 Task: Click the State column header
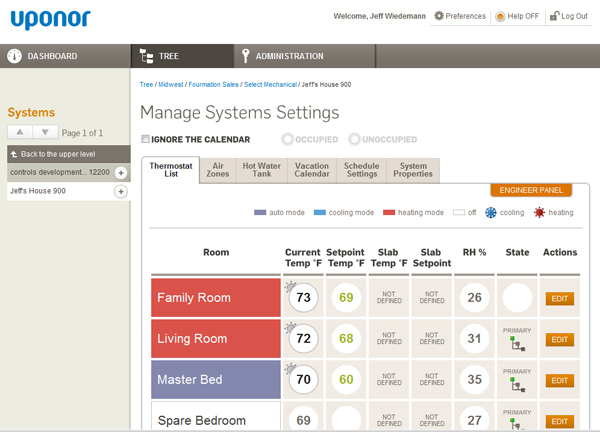(x=517, y=253)
